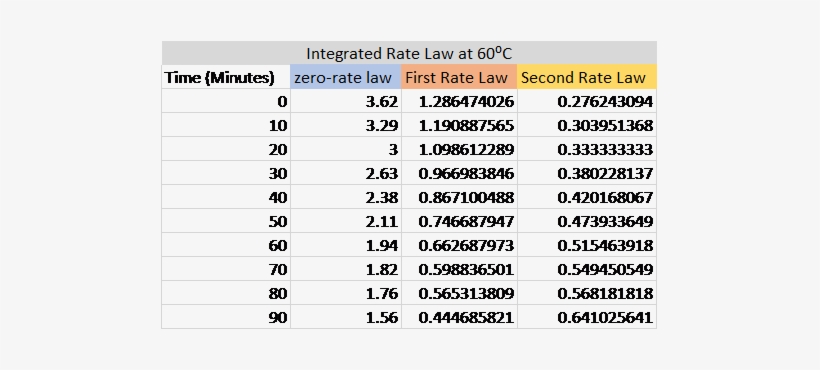Pick second rate law value 0.276243094

[587, 101]
